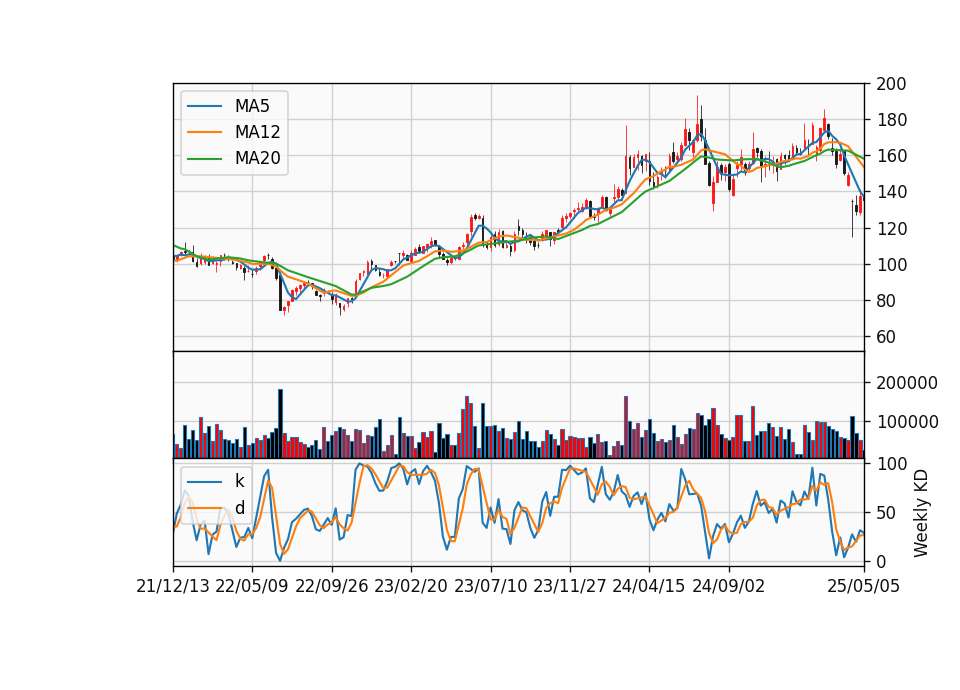Click the 21/12/13 date tick label

click(173, 586)
